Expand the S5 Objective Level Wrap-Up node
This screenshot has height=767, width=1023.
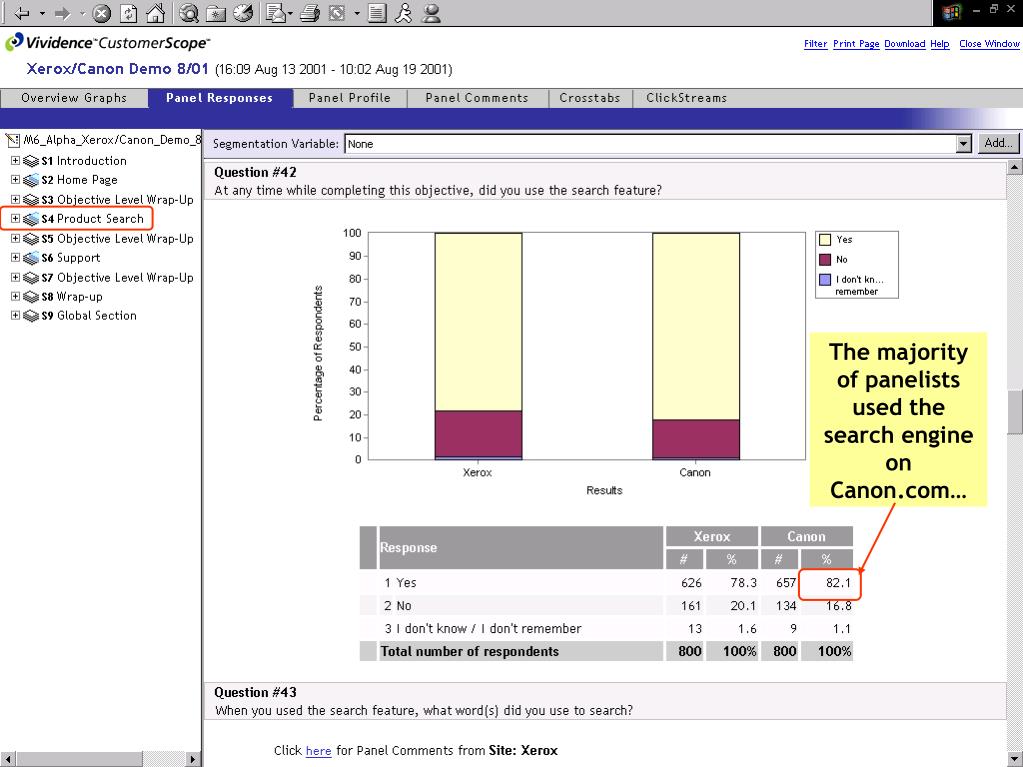tap(16, 238)
